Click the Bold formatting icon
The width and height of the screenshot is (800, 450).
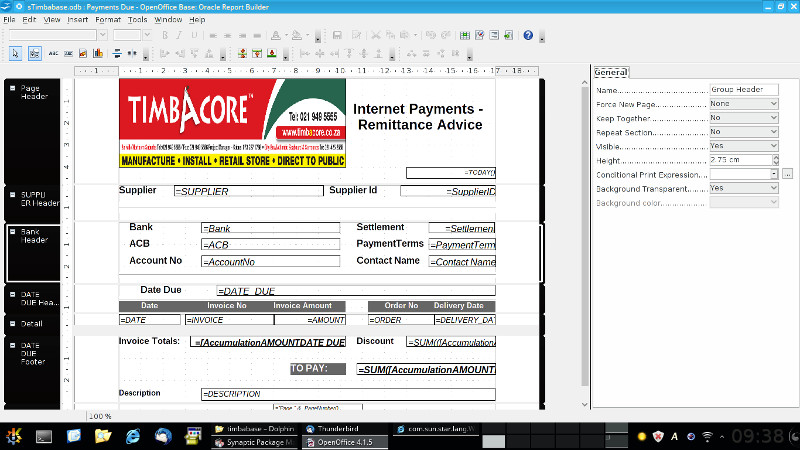(165, 35)
